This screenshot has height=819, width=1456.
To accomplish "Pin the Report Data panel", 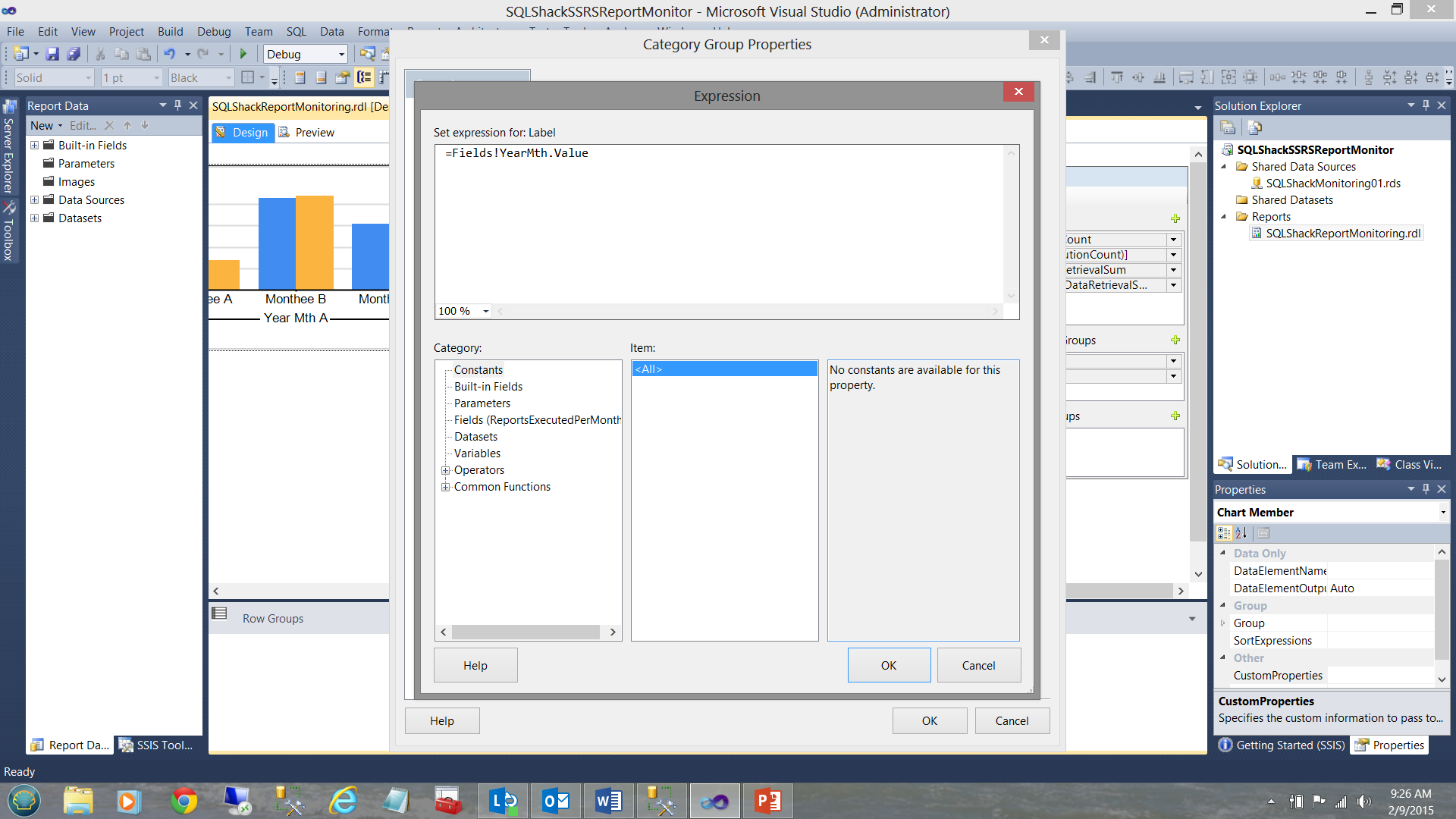I will (x=177, y=105).
